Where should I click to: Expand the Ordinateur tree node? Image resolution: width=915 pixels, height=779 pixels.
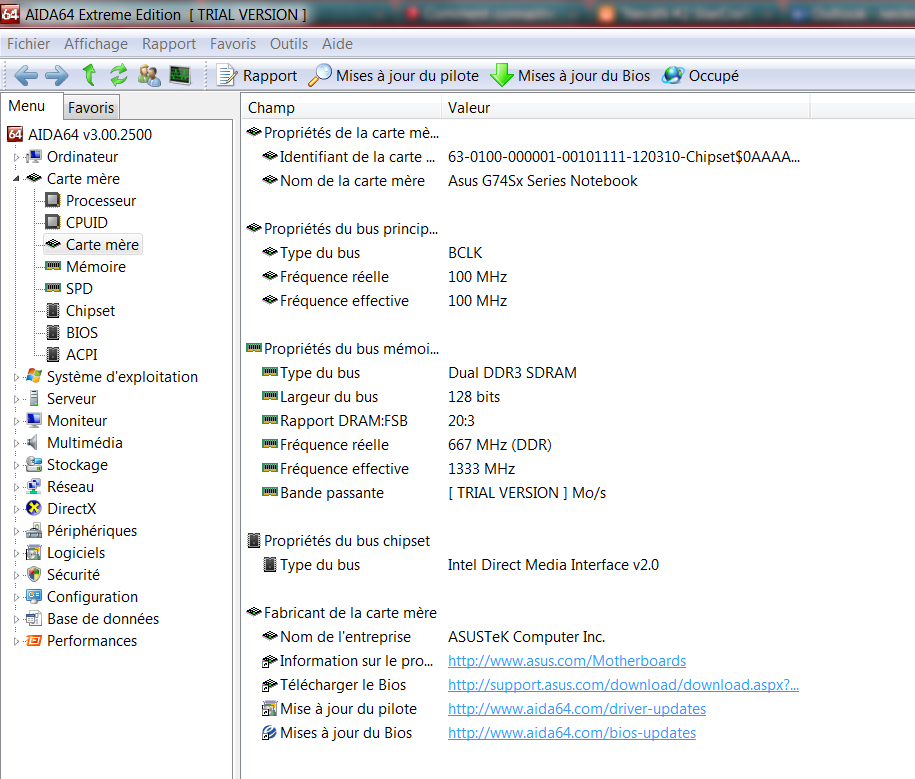(x=16, y=157)
